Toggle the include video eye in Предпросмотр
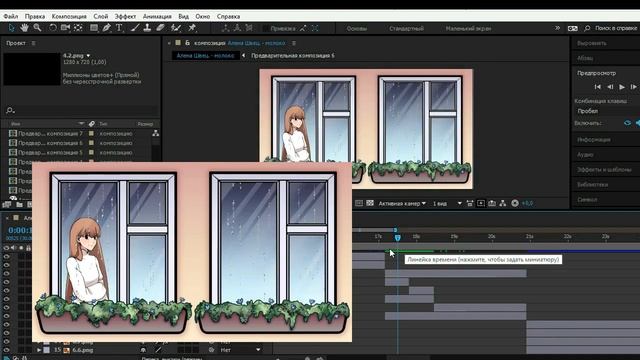 627,123
